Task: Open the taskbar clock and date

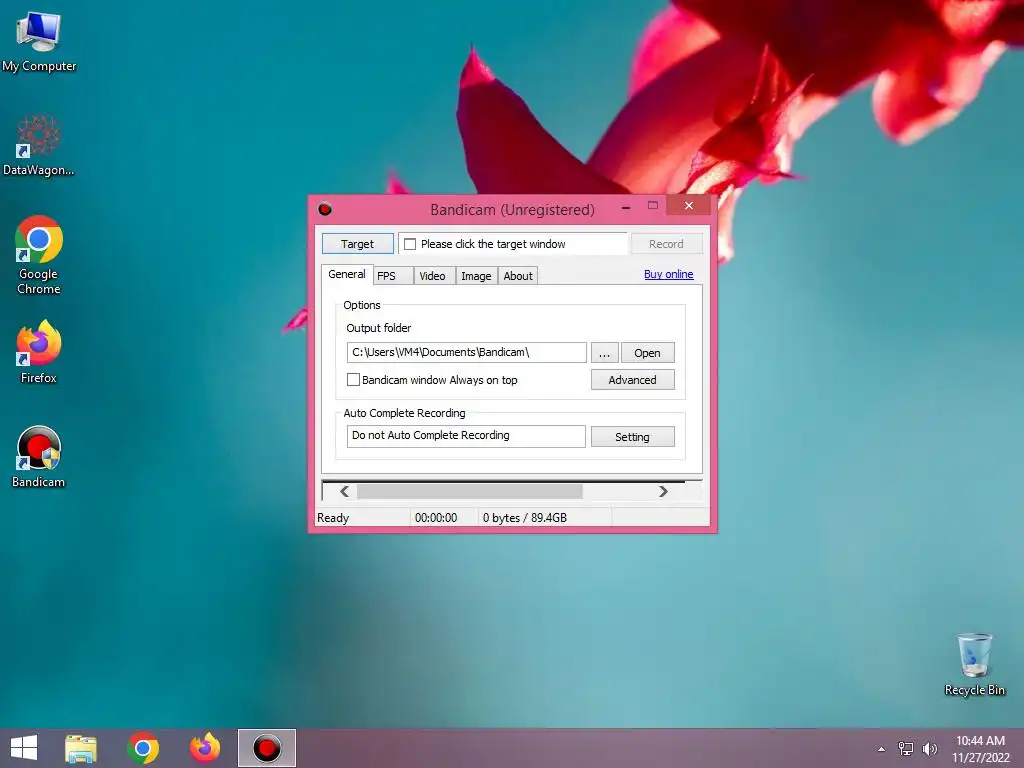Action: [980, 749]
